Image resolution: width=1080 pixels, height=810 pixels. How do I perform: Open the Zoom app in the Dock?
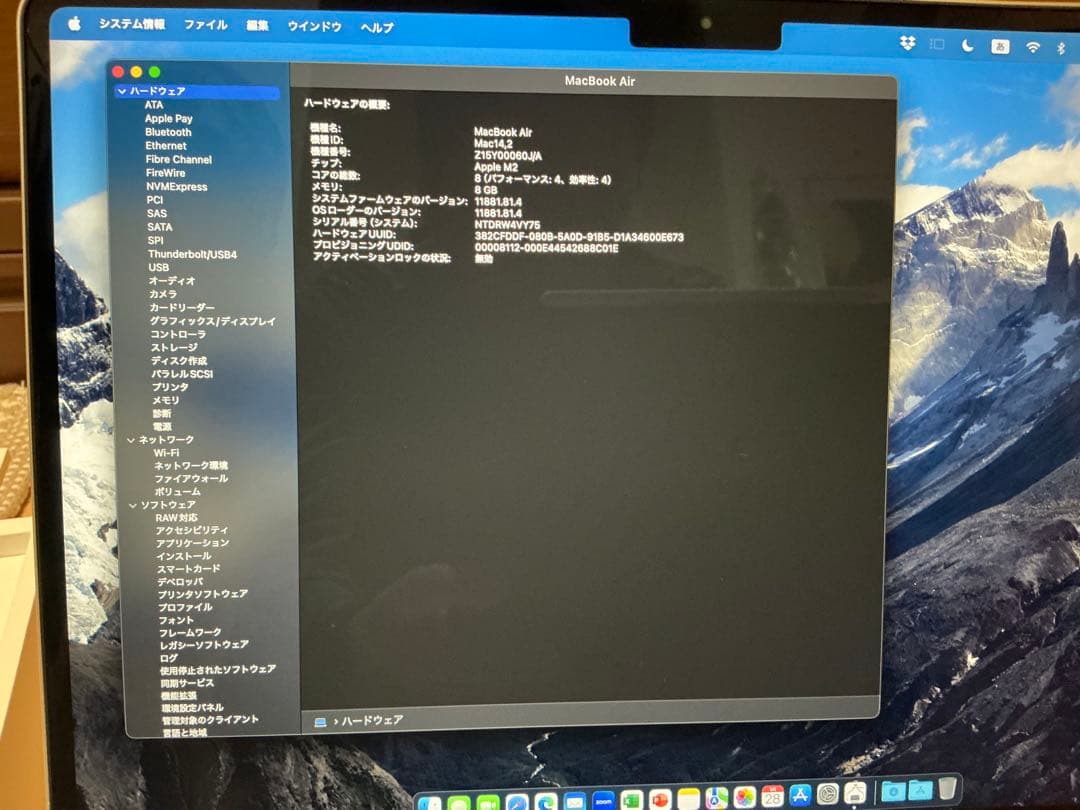coord(603,797)
